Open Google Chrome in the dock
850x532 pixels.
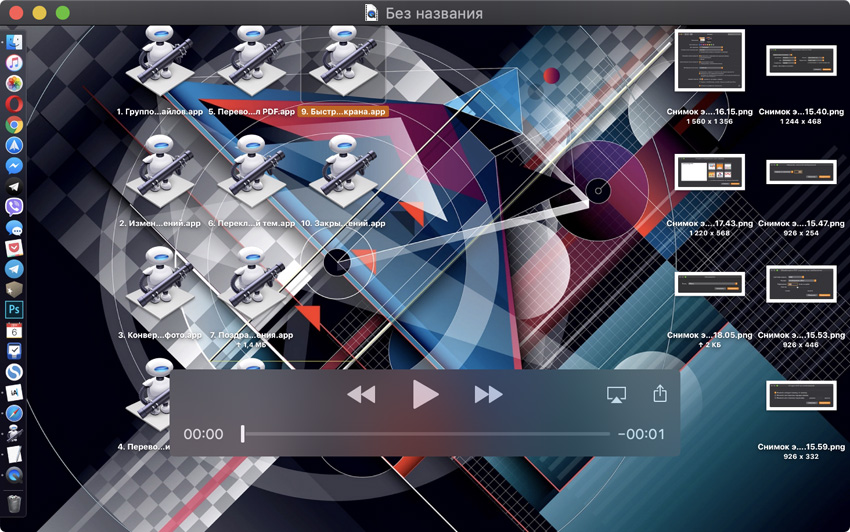(x=14, y=125)
